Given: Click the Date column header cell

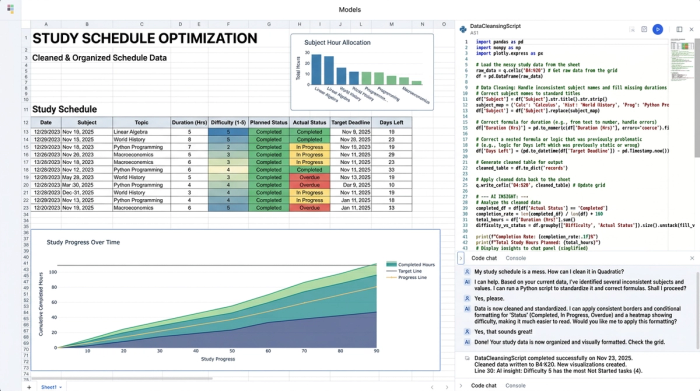Looking at the screenshot, I should [46, 122].
